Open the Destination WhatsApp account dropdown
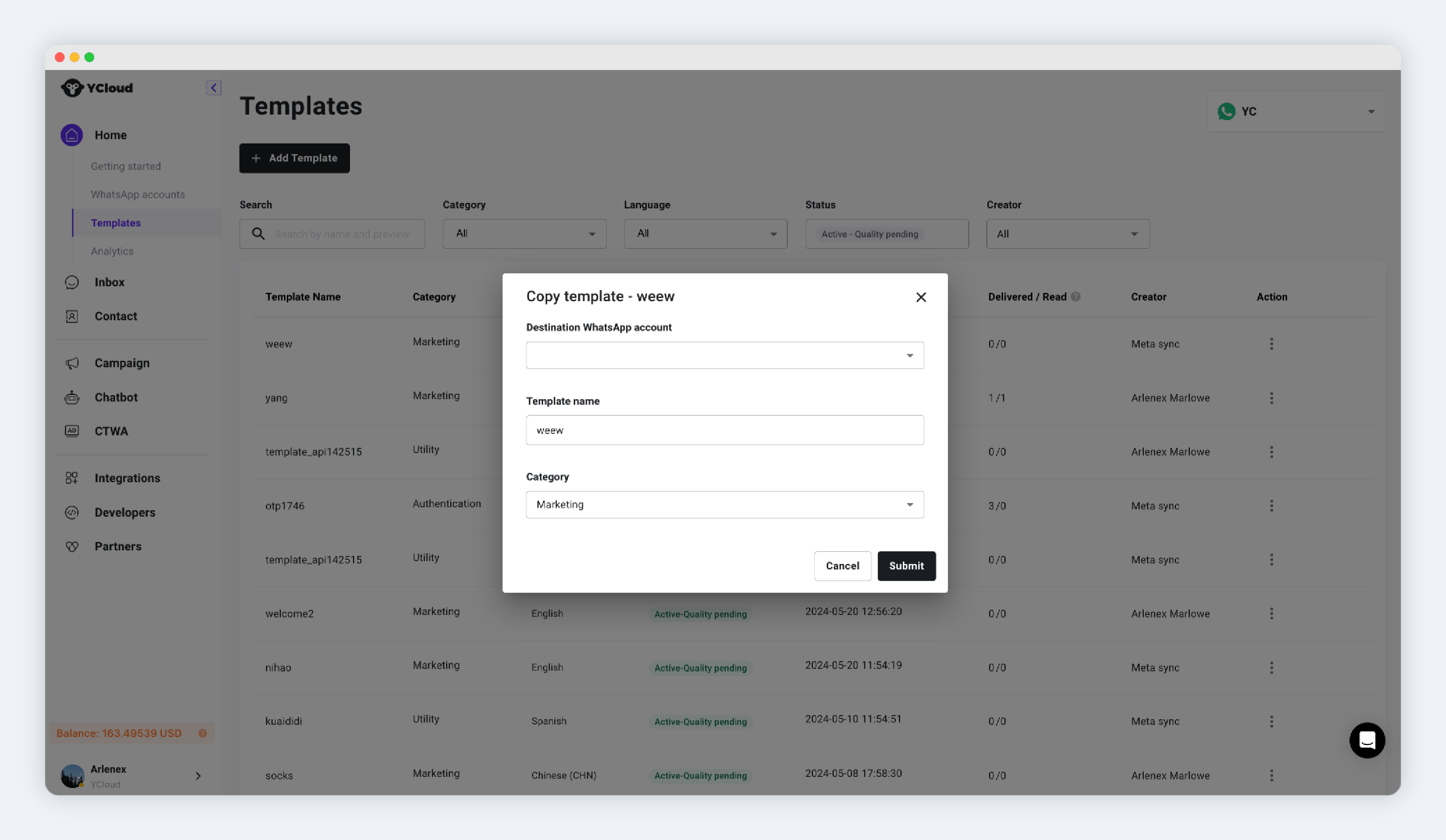 pos(724,356)
